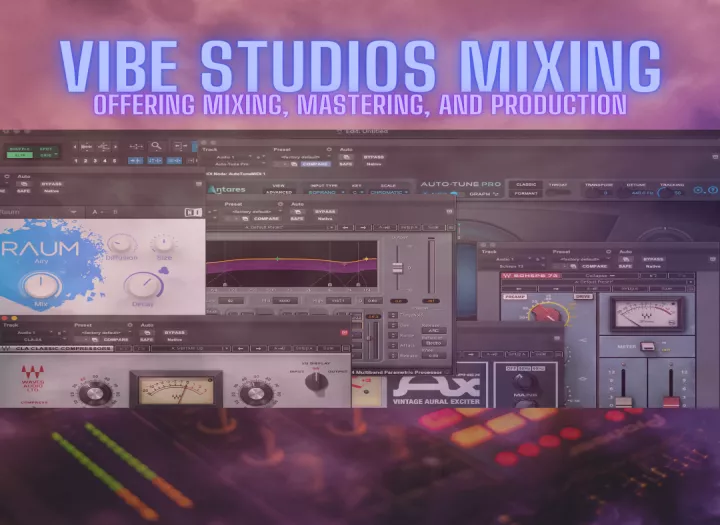Open Auto-Tune settings gear icon
The height and width of the screenshot is (525, 720).
click(698, 190)
